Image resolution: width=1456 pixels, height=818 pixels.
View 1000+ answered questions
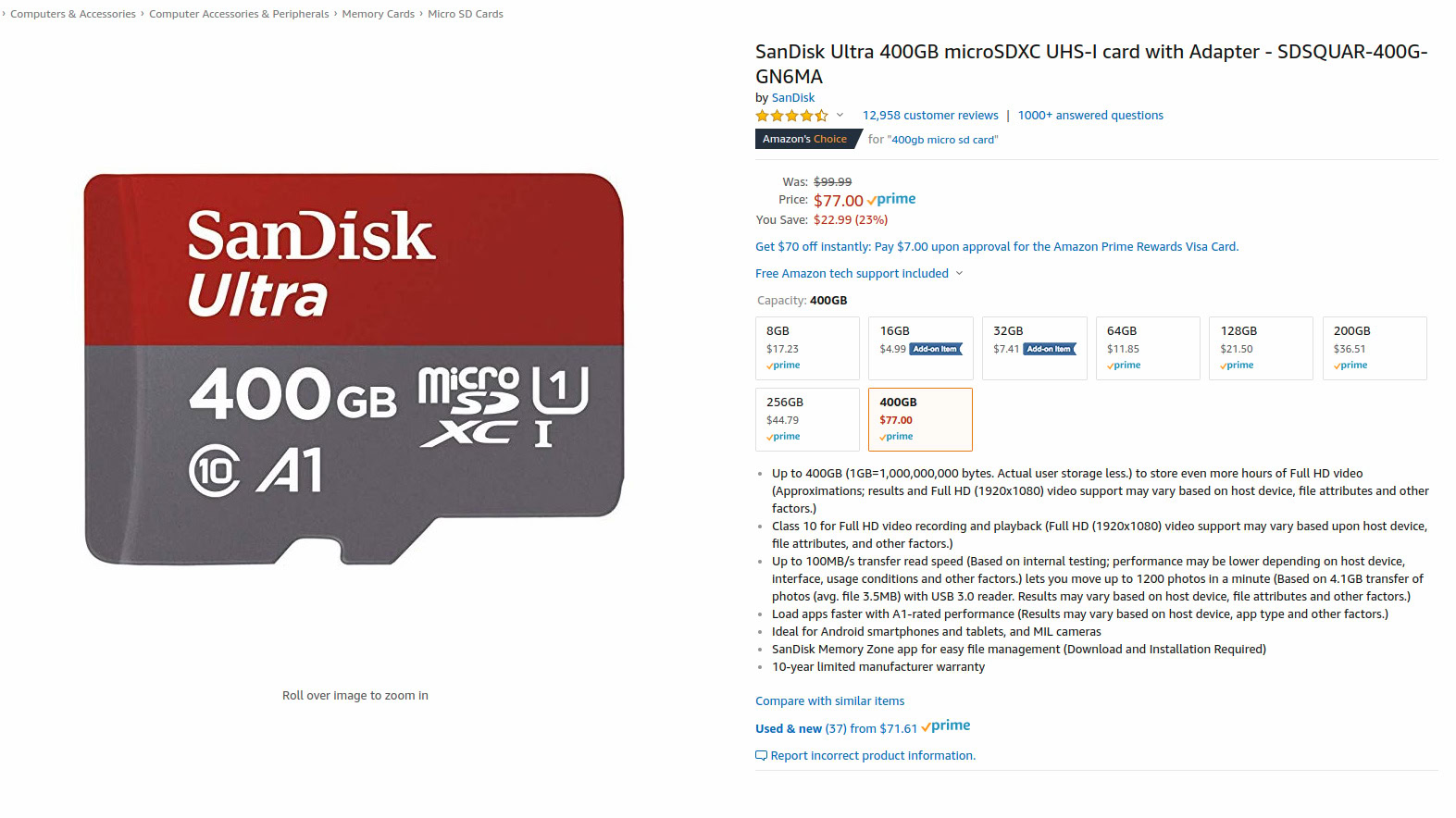click(x=1090, y=116)
